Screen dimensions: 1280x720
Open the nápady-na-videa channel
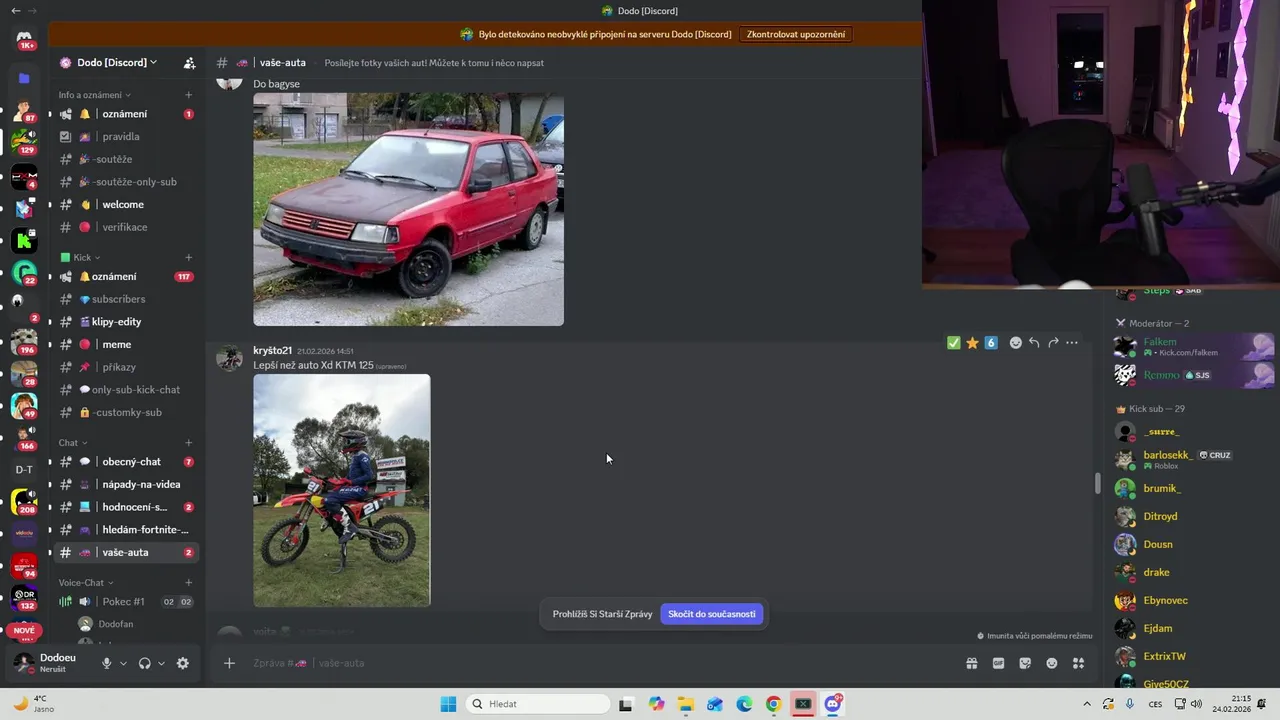[126, 484]
